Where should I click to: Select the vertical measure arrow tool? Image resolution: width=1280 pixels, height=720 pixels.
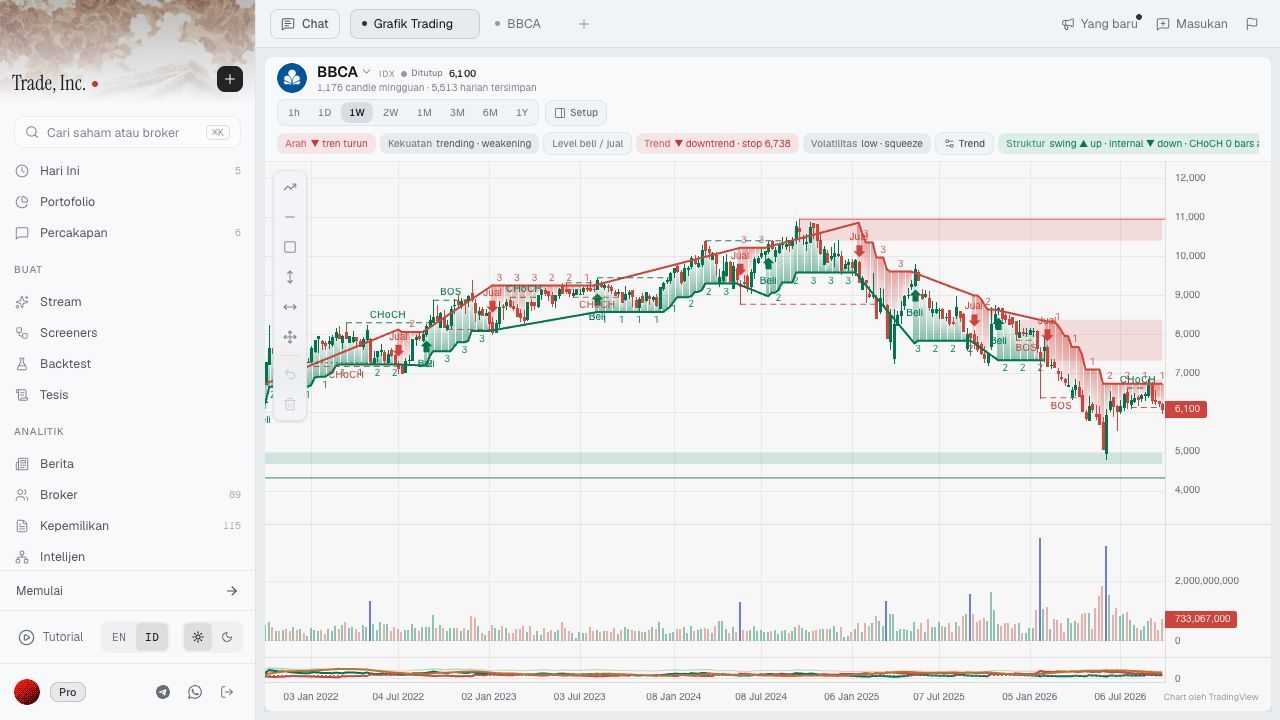coord(290,277)
